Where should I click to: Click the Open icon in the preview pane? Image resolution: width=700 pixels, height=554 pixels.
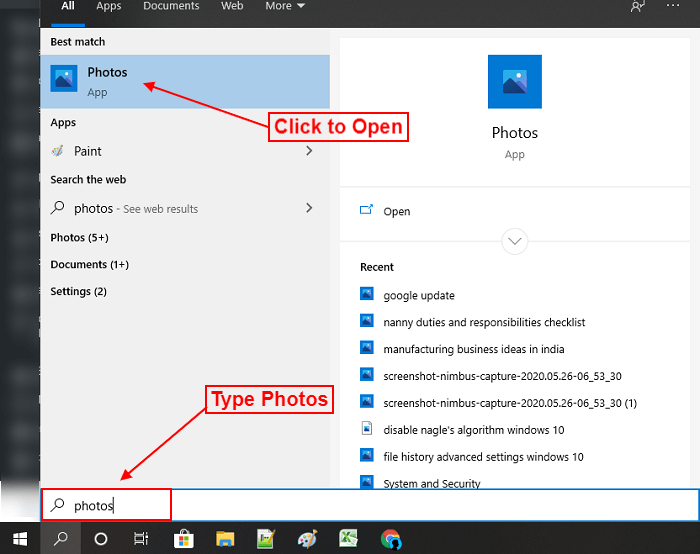click(x=366, y=210)
